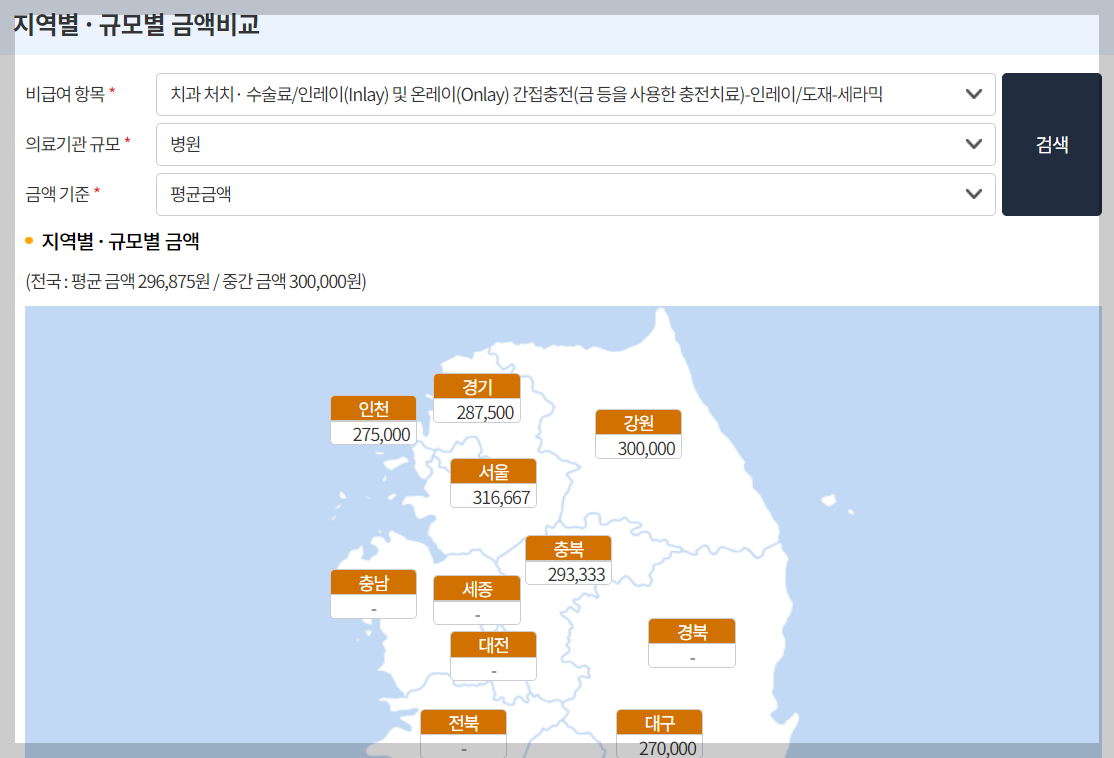
Task: Select the 인천 region marker
Action: point(373,420)
